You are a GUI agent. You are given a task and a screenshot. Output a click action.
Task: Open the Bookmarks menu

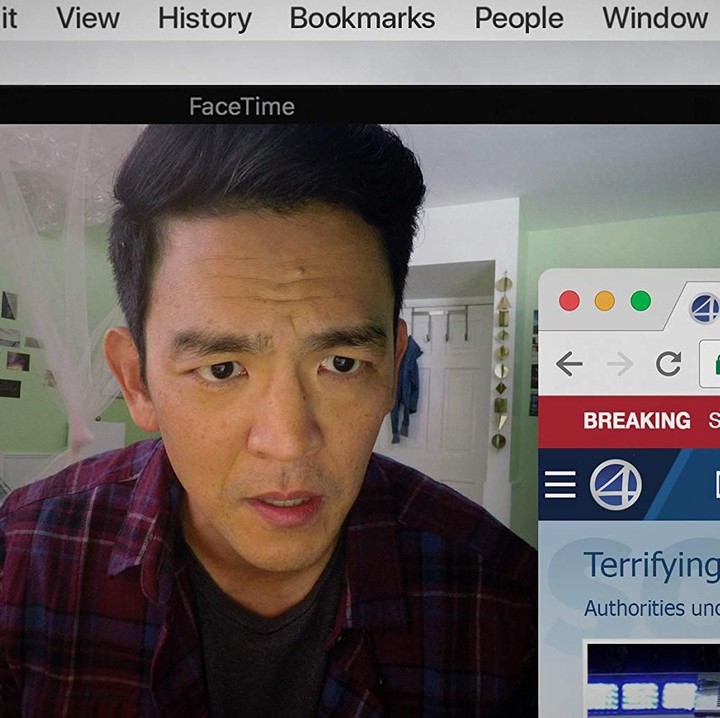coord(362,18)
